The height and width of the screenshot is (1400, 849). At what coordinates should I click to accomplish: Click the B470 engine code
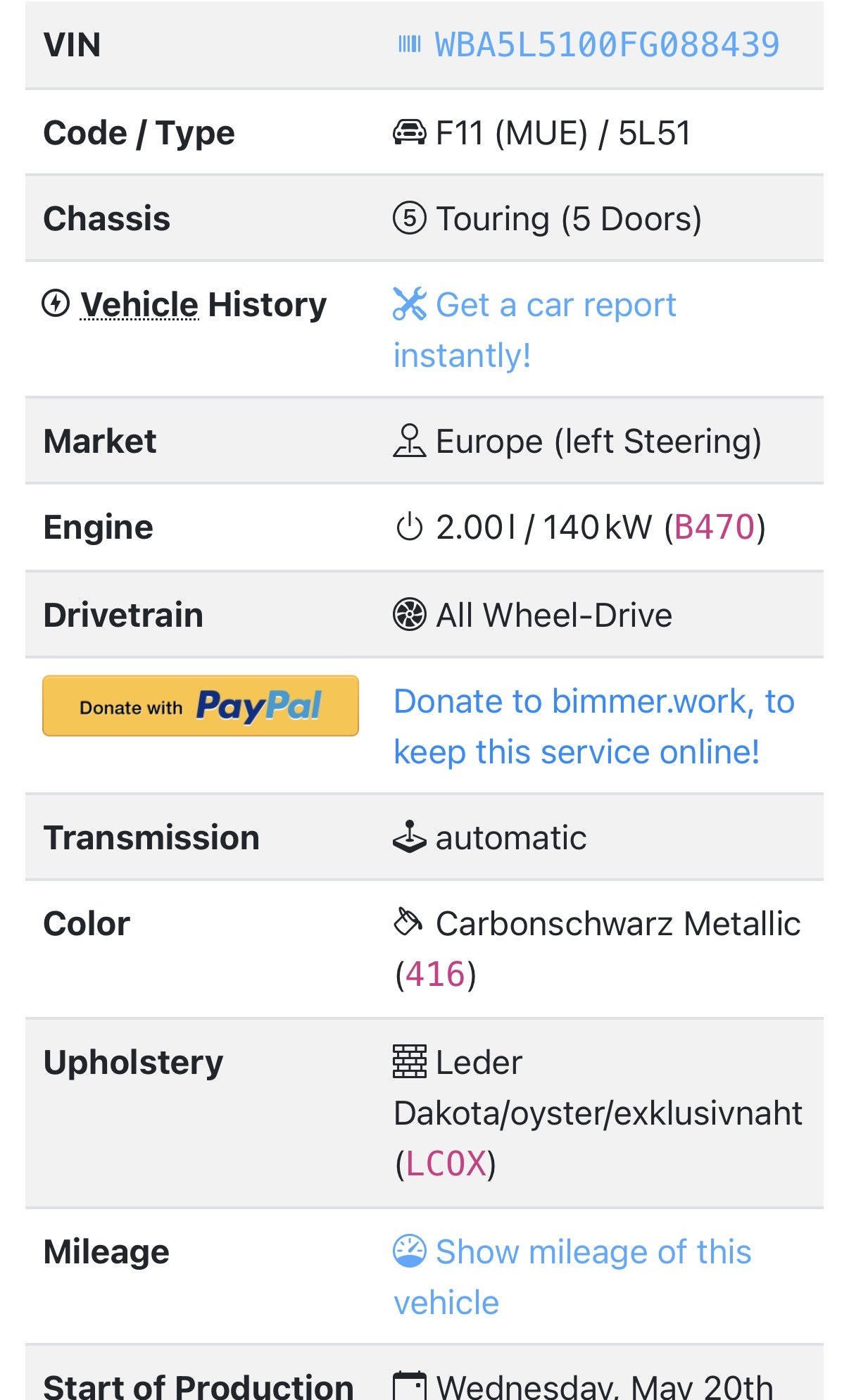point(714,527)
